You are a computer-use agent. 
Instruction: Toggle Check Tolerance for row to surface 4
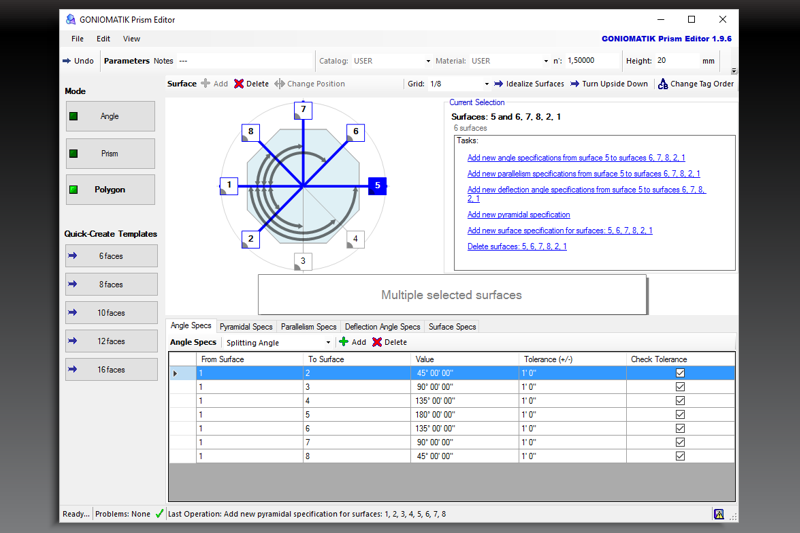(680, 400)
